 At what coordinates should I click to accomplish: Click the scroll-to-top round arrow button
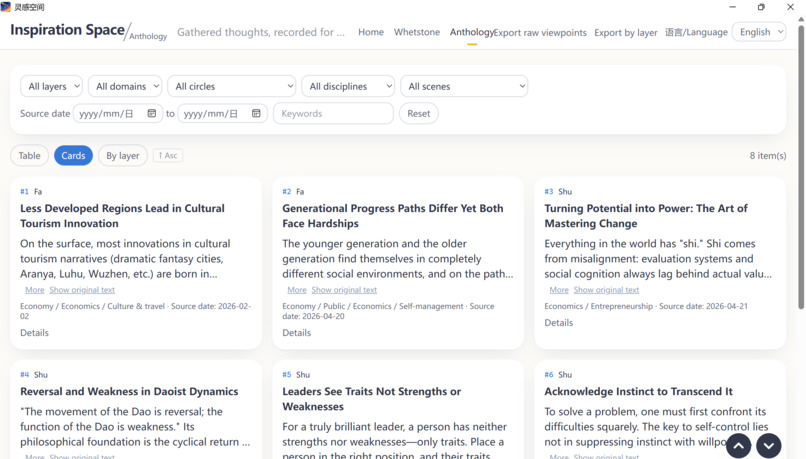tap(739, 446)
